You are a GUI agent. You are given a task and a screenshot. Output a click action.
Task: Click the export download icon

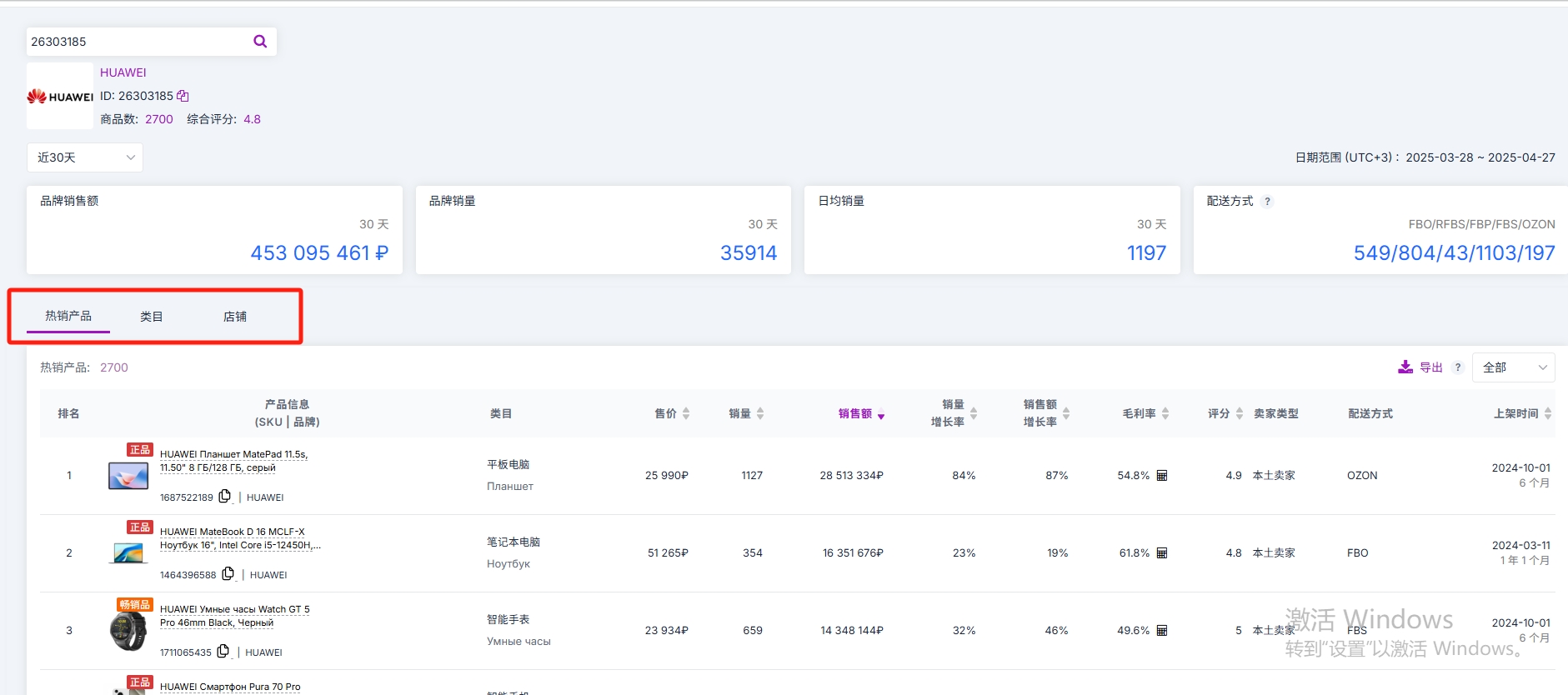(x=1405, y=367)
